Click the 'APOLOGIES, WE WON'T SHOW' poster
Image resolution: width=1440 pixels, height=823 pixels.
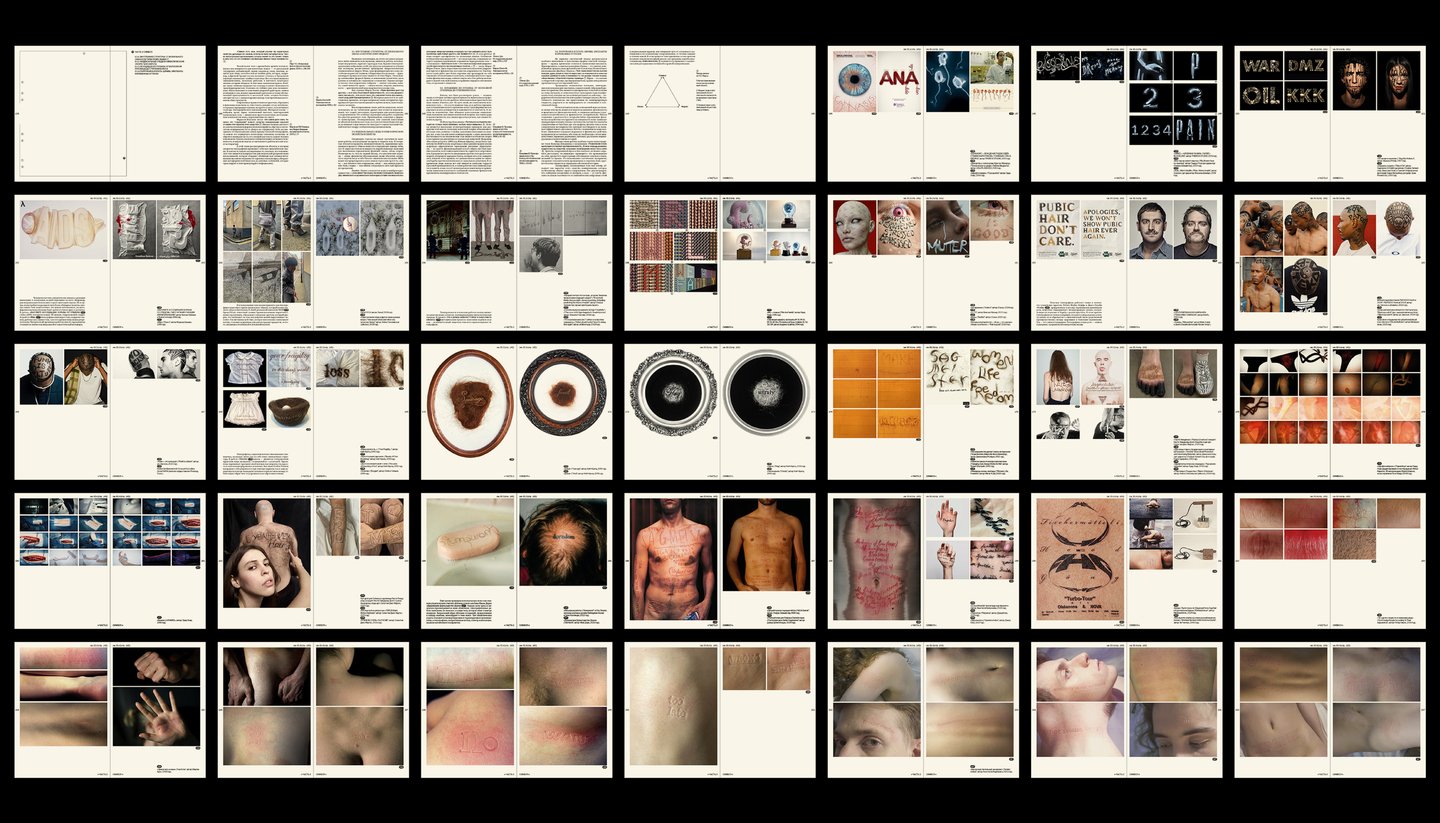(x=1100, y=230)
